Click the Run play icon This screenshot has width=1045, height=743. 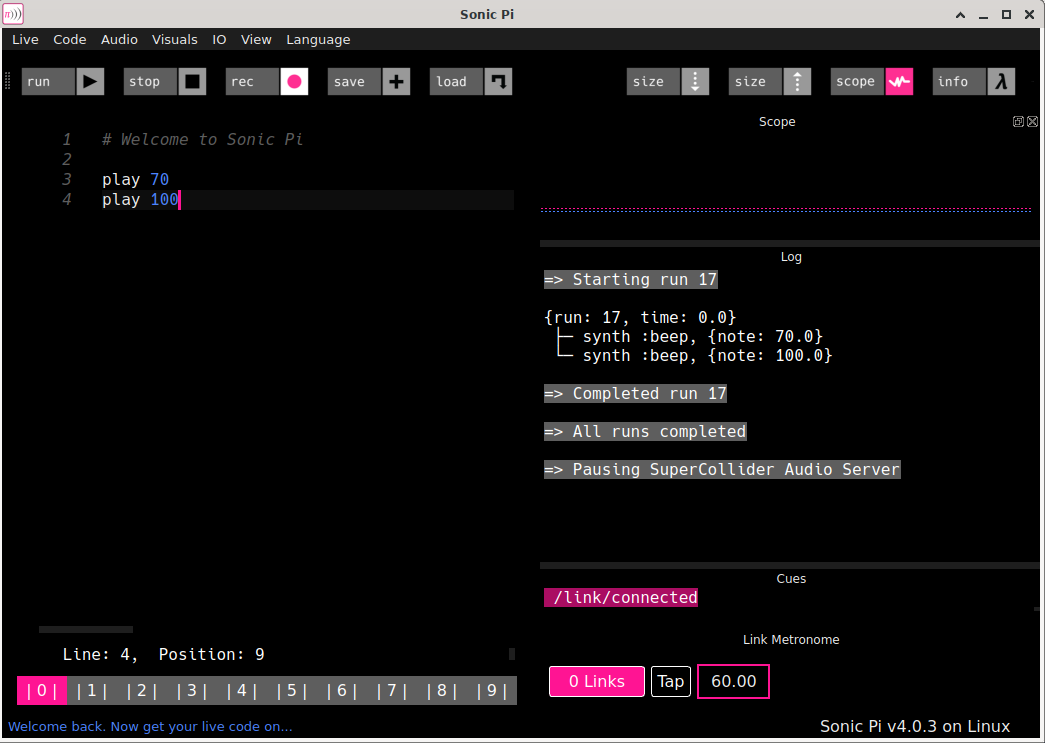(90, 81)
